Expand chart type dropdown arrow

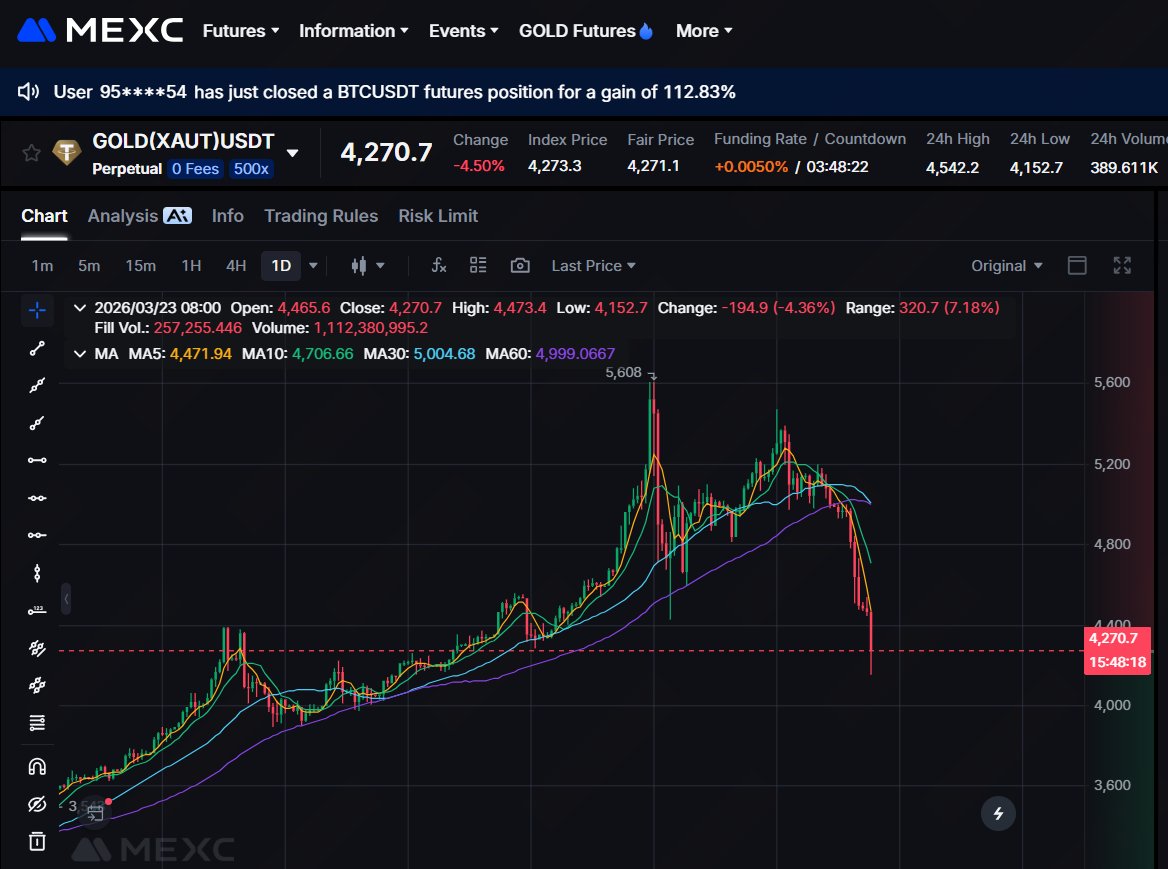[x=381, y=266]
